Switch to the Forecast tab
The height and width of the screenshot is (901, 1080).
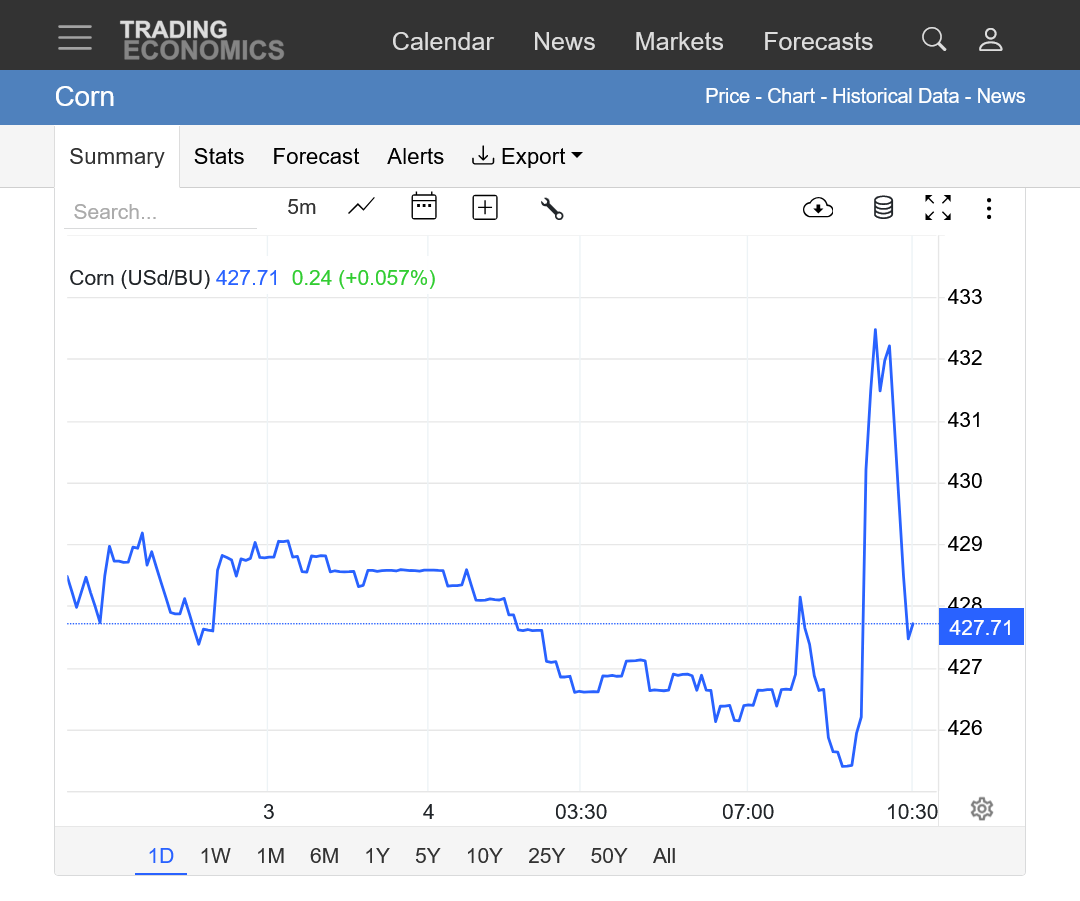(315, 157)
